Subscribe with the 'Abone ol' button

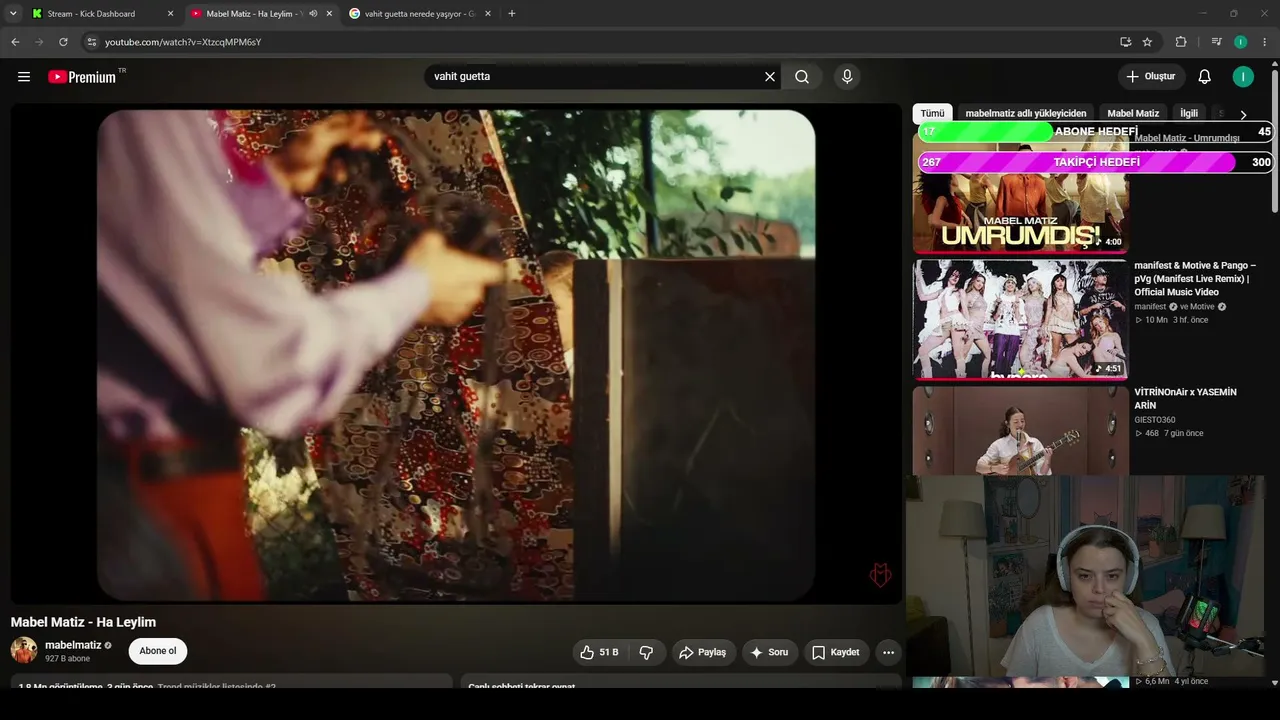158,651
